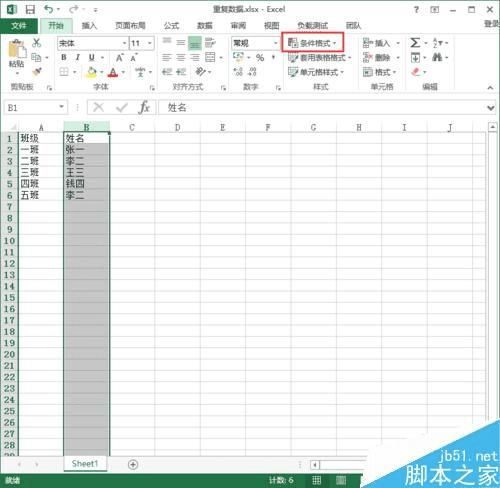Open the Sort and Filter icon
The height and width of the screenshot is (488, 500).
pyautogui.click(x=437, y=43)
